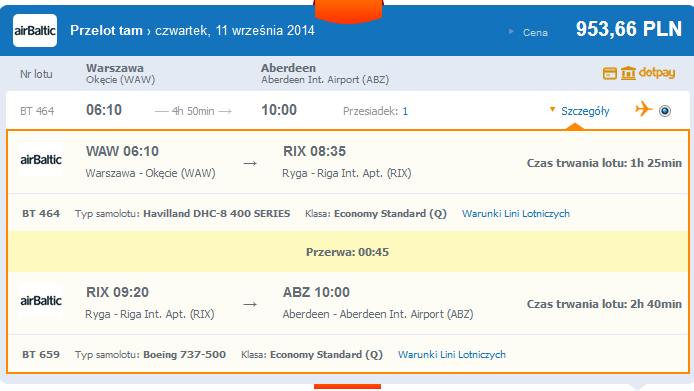Click the dotpay logo

point(656,73)
